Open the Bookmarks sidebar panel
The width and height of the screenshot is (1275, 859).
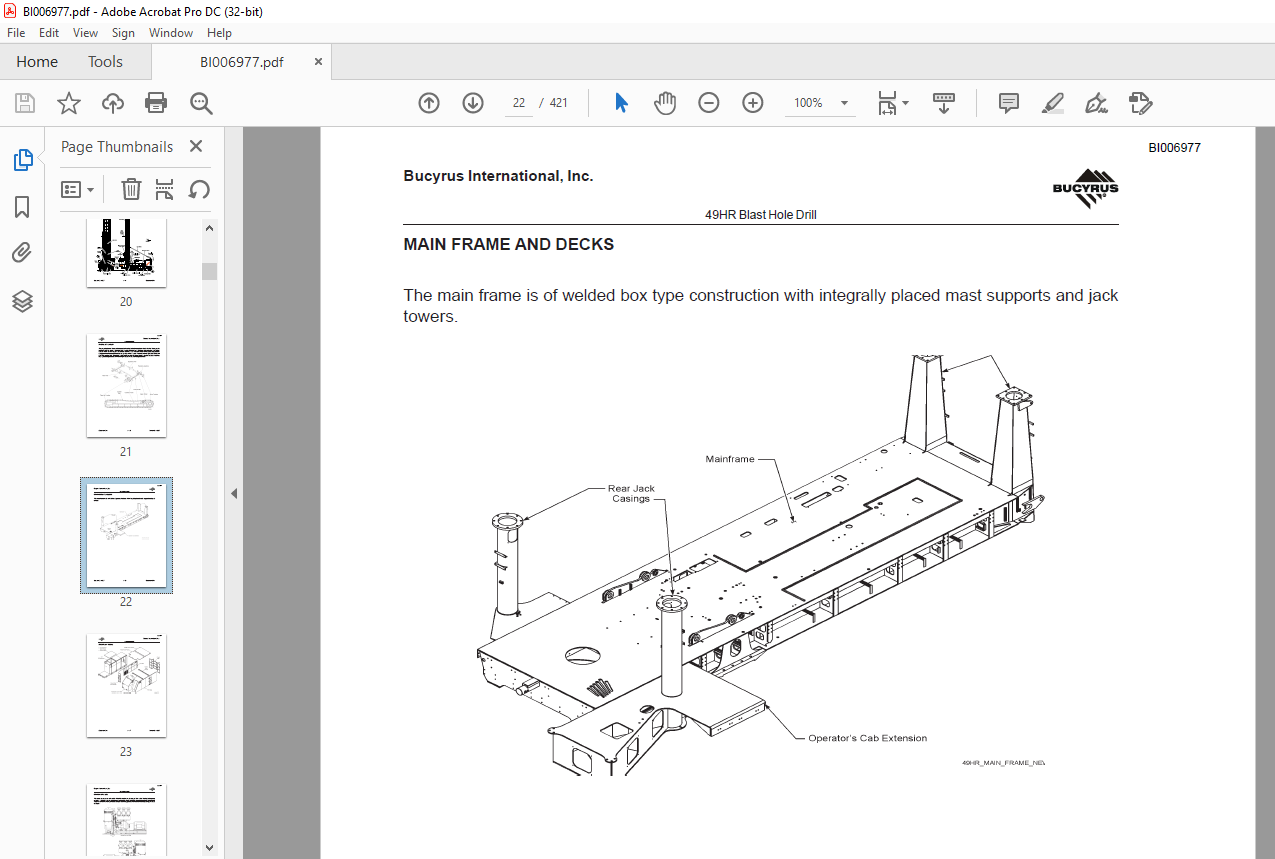(x=22, y=207)
